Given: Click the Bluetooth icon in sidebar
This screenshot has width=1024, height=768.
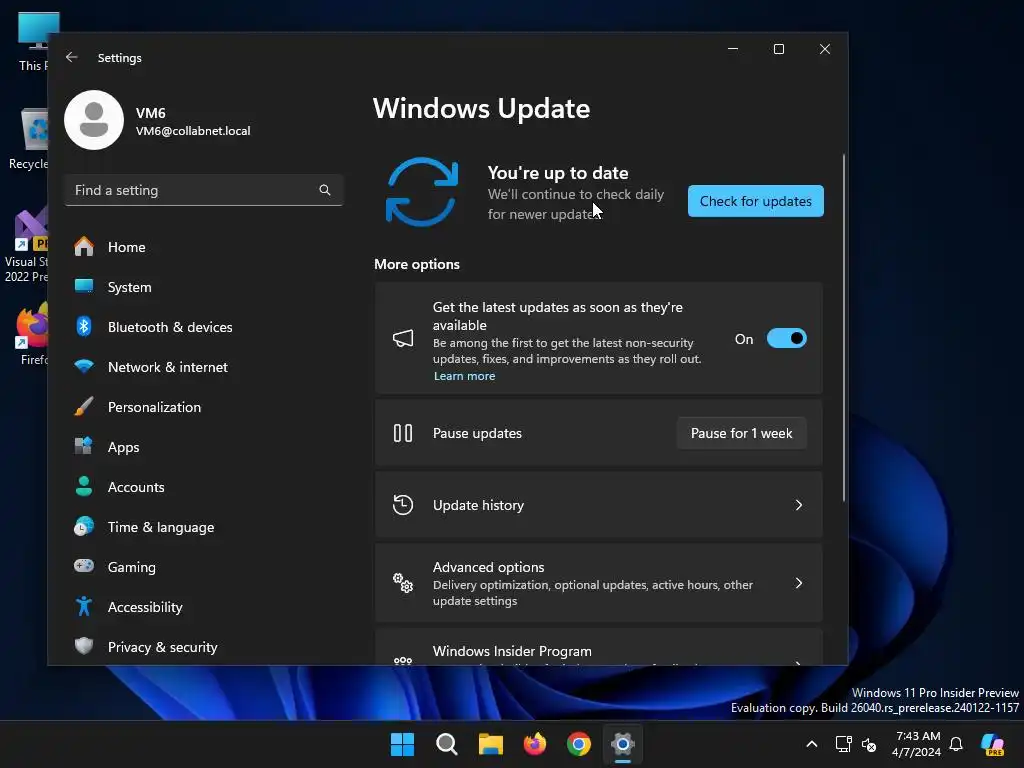Looking at the screenshot, I should tap(84, 327).
